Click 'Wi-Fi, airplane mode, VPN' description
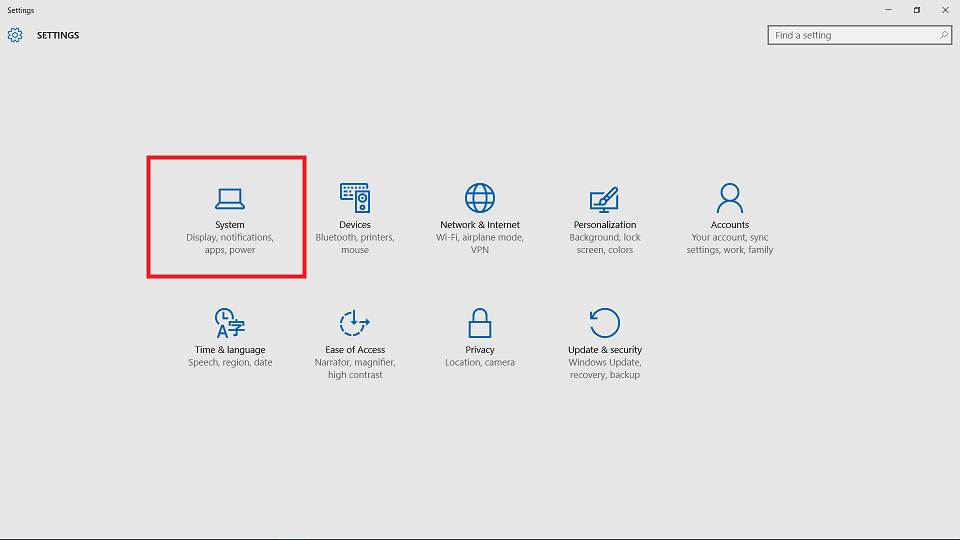Image resolution: width=960 pixels, height=540 pixels. tap(479, 244)
